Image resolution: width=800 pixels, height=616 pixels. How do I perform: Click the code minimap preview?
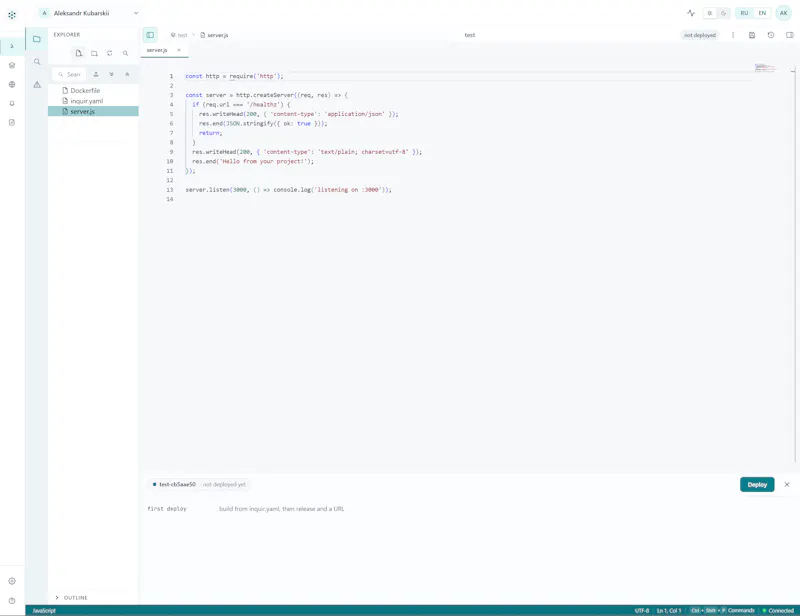pyautogui.click(x=765, y=68)
